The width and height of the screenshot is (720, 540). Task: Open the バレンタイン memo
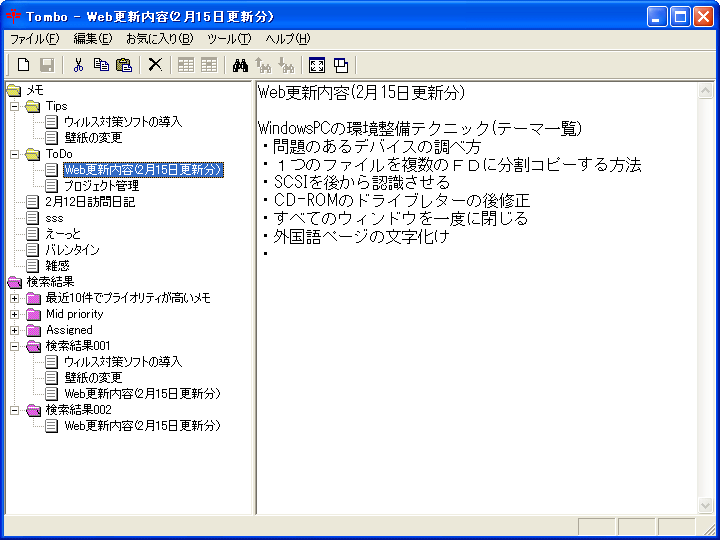point(72,250)
